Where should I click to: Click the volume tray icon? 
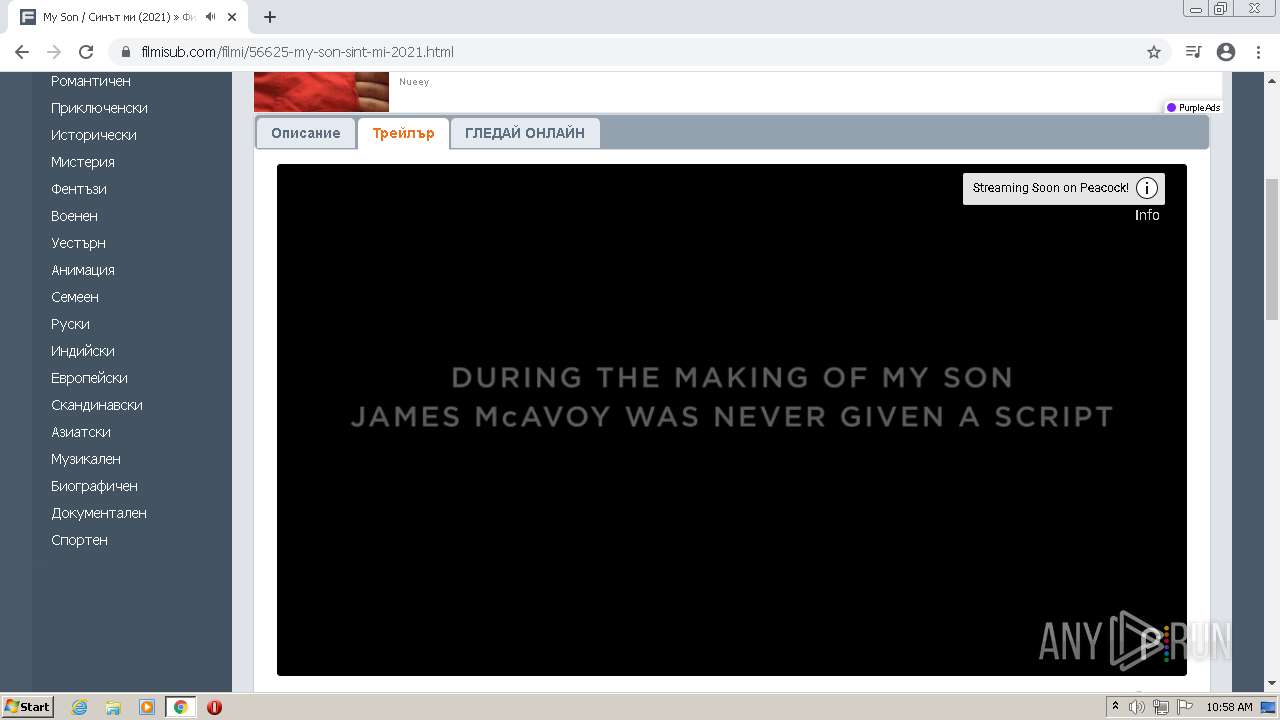click(1137, 707)
